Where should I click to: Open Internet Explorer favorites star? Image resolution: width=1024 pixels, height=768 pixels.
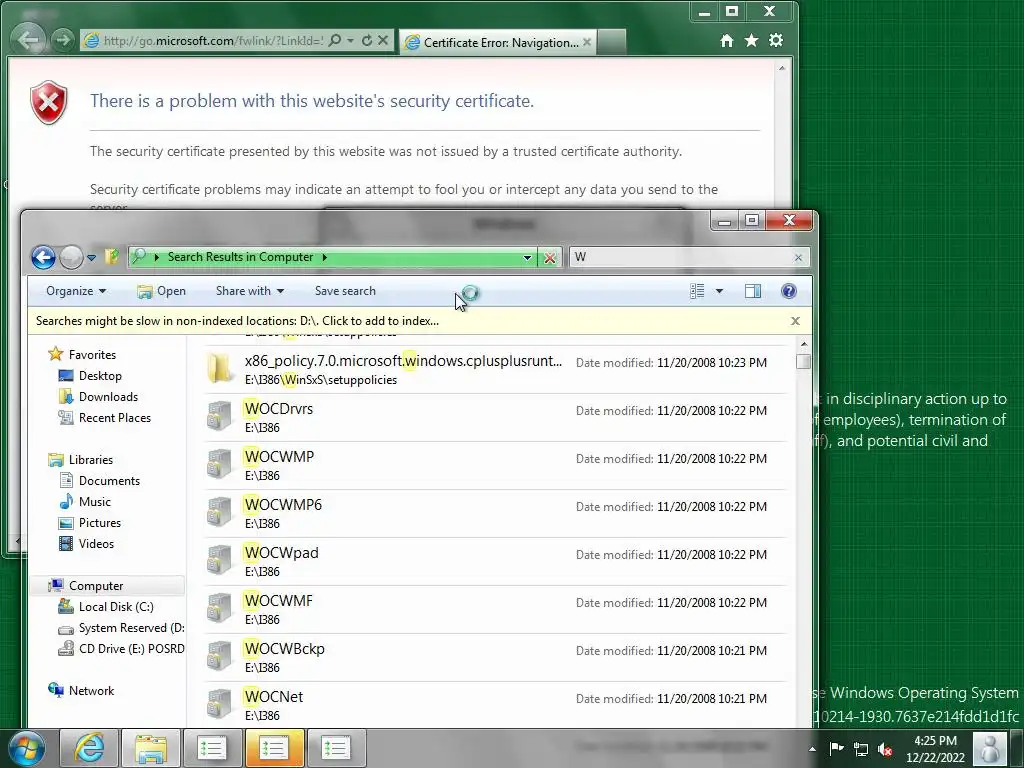[752, 40]
